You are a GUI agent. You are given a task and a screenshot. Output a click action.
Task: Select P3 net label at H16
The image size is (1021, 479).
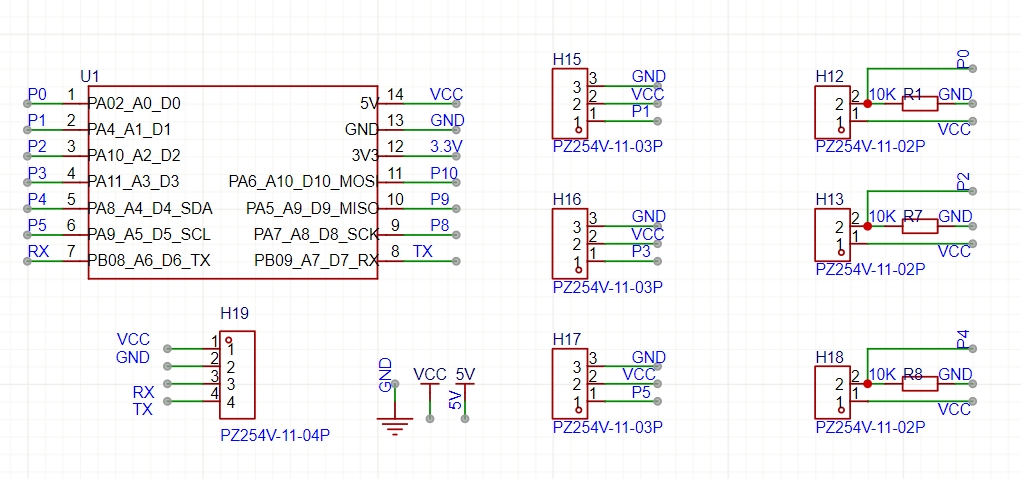click(x=641, y=251)
